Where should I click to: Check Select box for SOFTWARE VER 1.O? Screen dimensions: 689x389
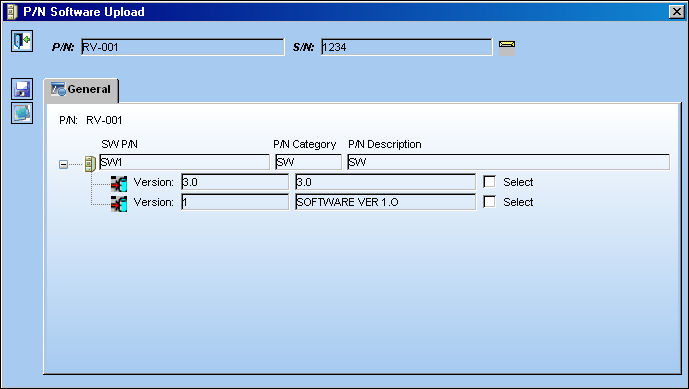click(x=489, y=202)
